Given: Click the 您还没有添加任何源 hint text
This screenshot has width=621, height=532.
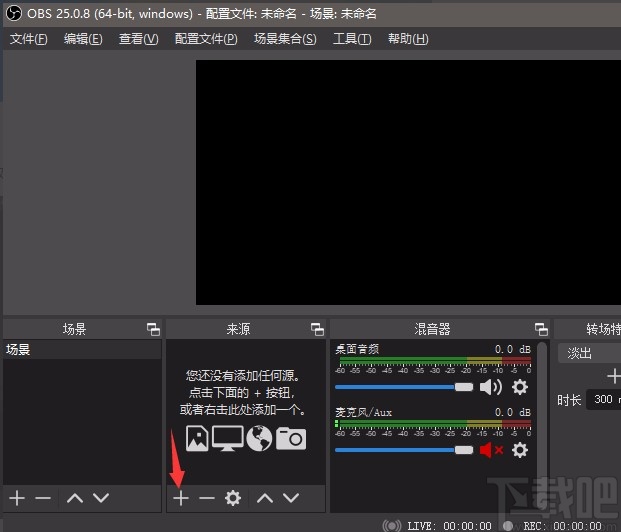Looking at the screenshot, I should coord(243,376).
